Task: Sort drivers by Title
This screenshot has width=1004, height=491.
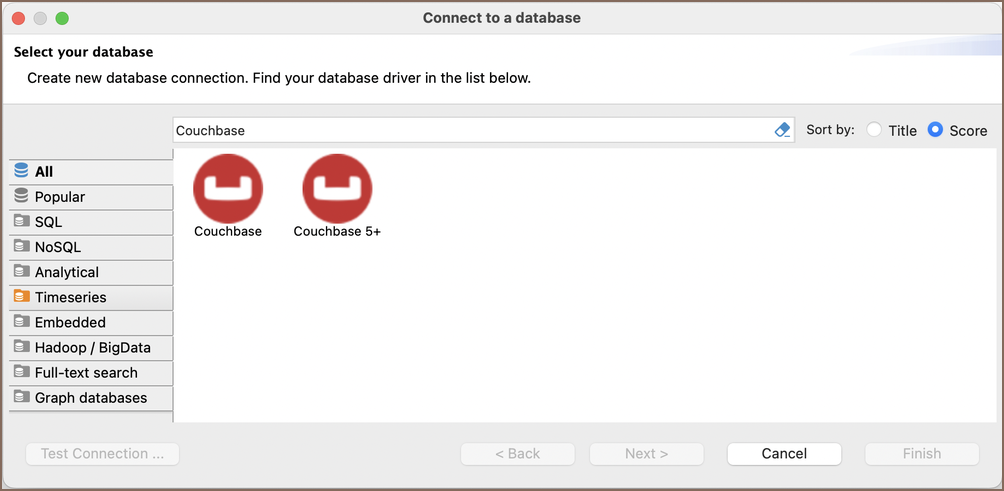Action: click(875, 130)
